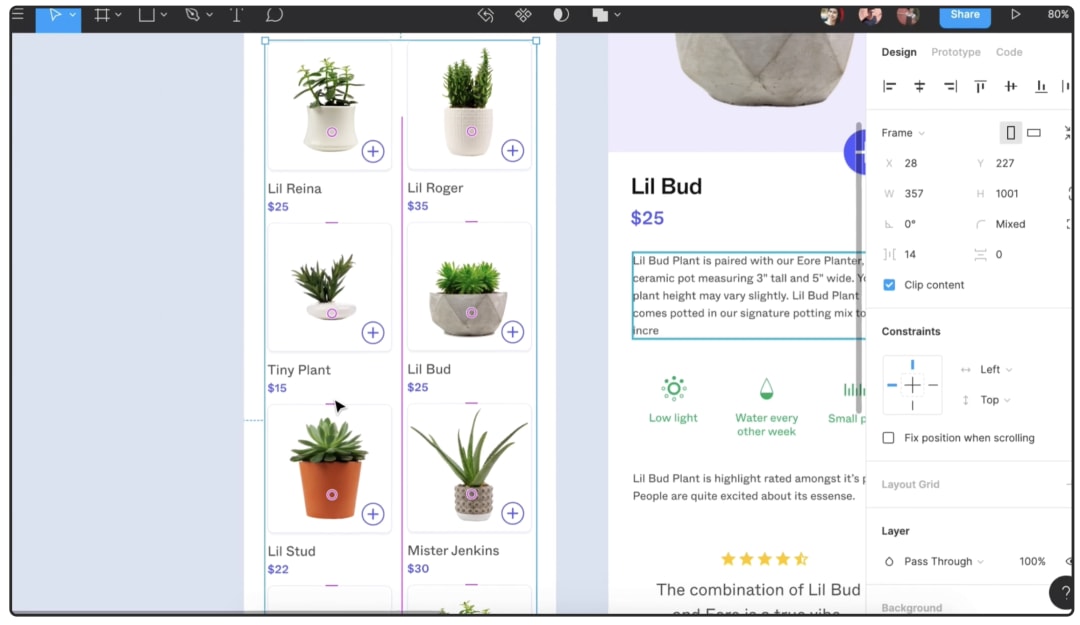
Task: Click the constraints diagram widget
Action: pos(912,385)
